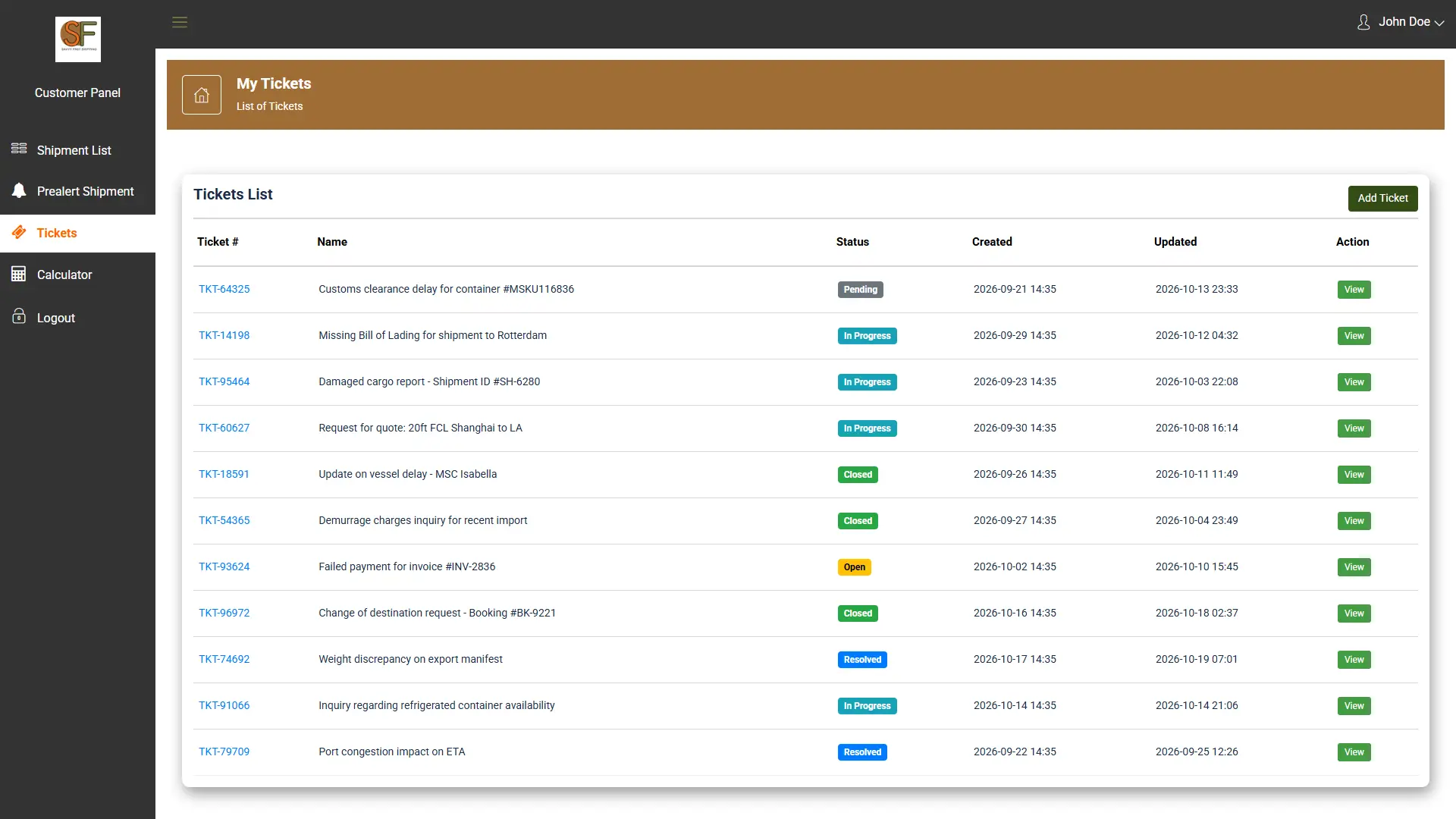View the Port congestion impact ticket
The image size is (1456, 819).
pyautogui.click(x=1354, y=752)
